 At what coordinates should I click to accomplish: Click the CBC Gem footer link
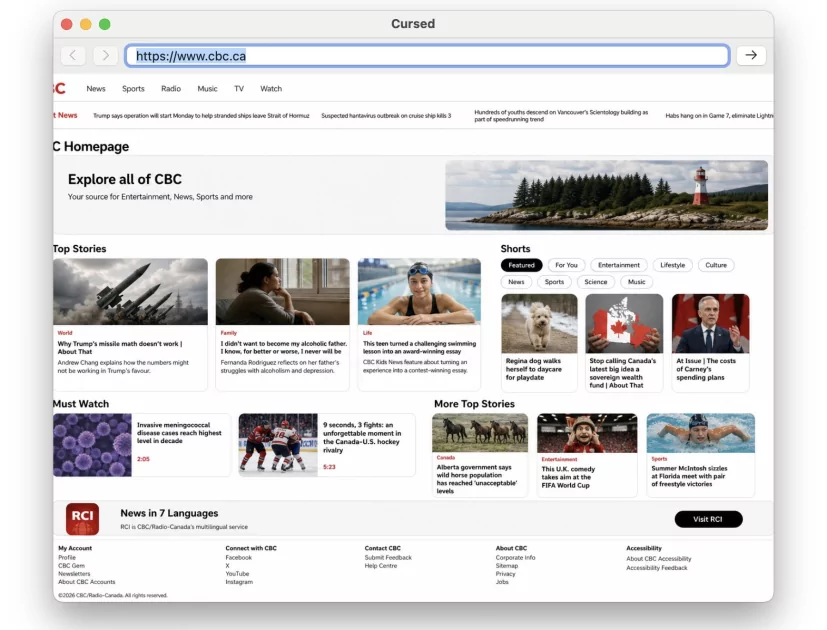[x=71, y=566]
